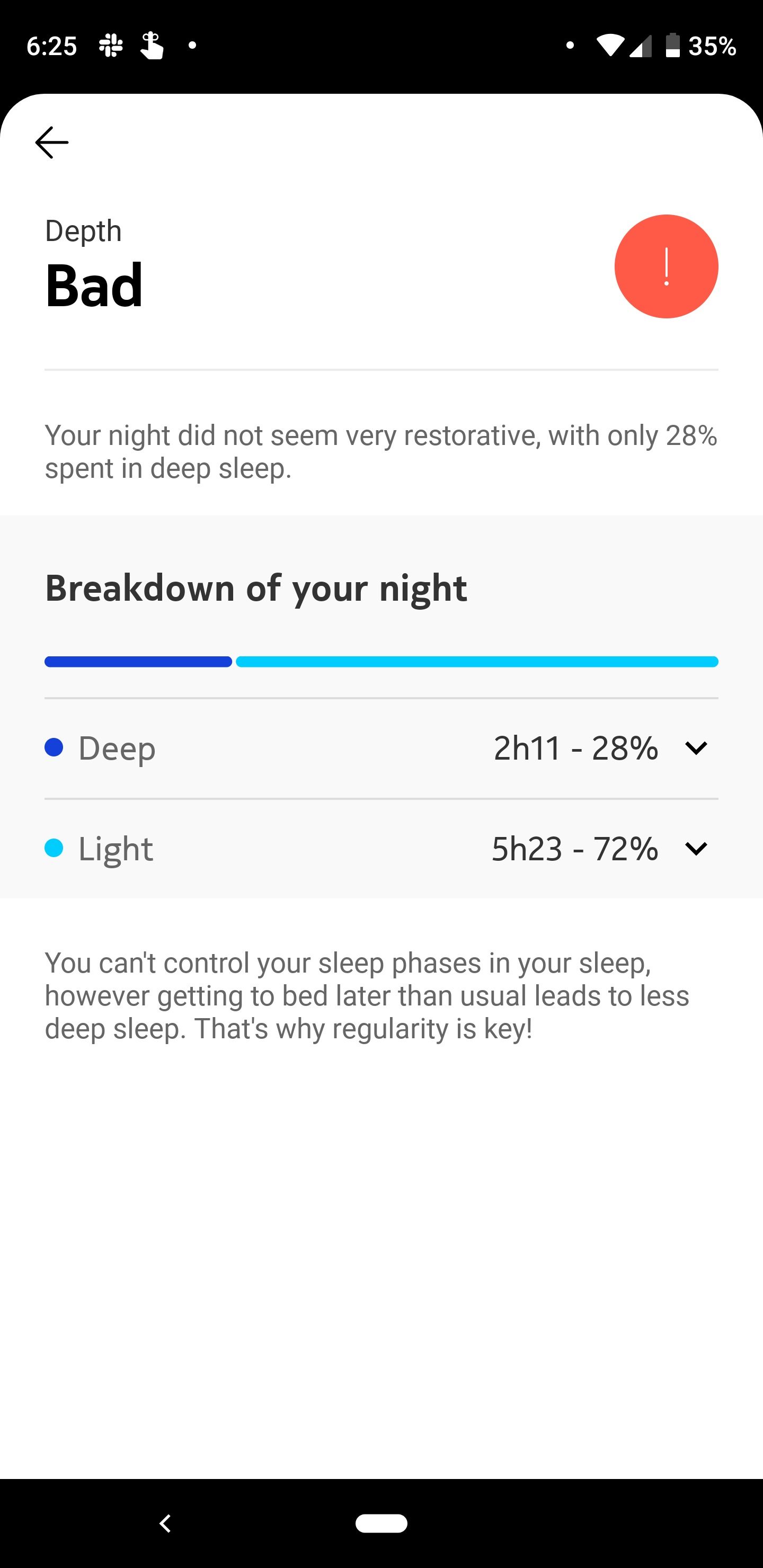763x1568 pixels.
Task: Tap the cyan Light sleep dot
Action: 54,848
